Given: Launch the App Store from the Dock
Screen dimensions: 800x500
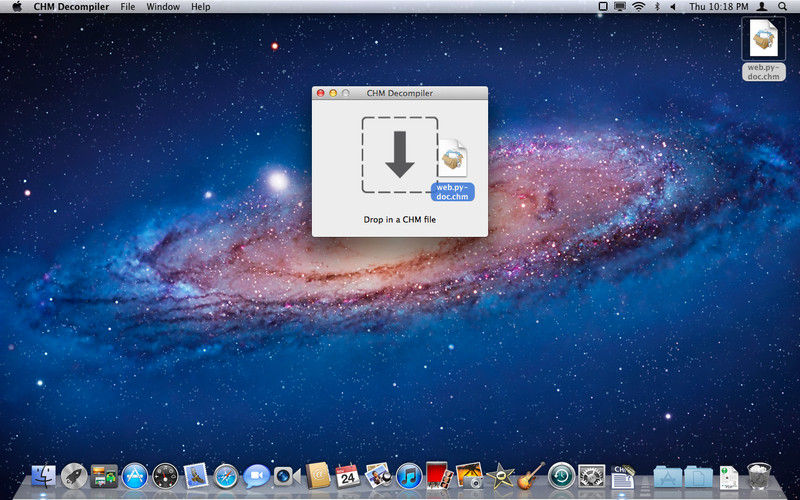Looking at the screenshot, I should click(135, 476).
